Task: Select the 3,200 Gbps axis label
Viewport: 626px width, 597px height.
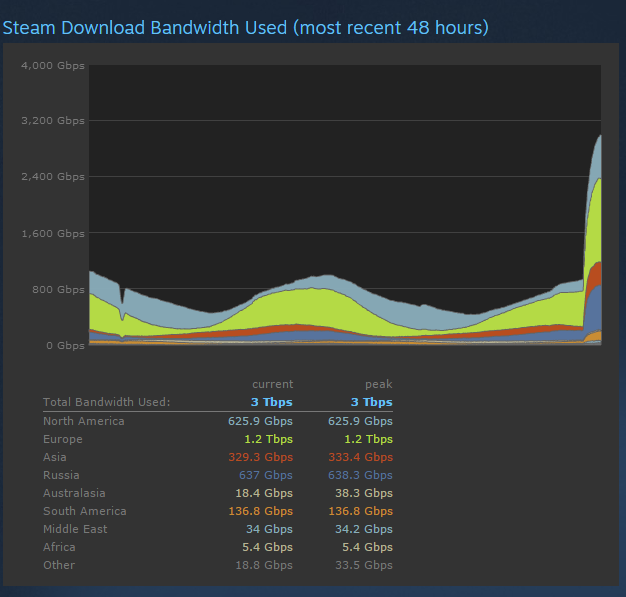Action: click(x=53, y=121)
